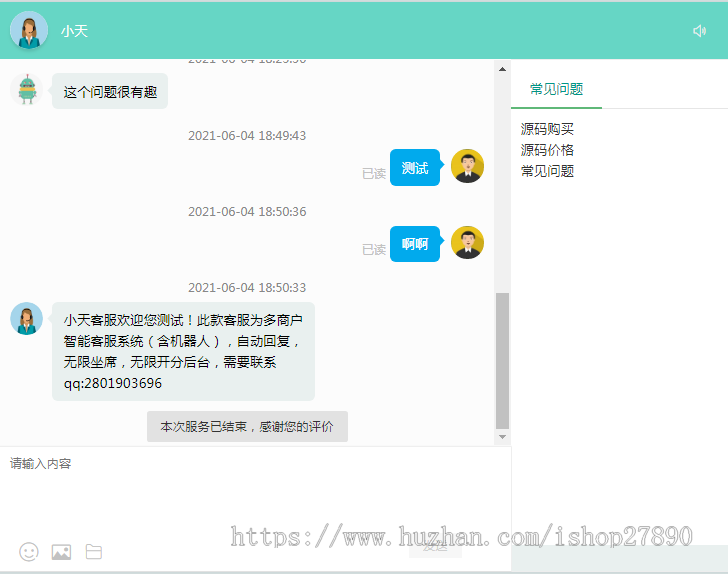
Task: Click timestamp 2021-06-04 18:50:36
Action: pos(247,212)
